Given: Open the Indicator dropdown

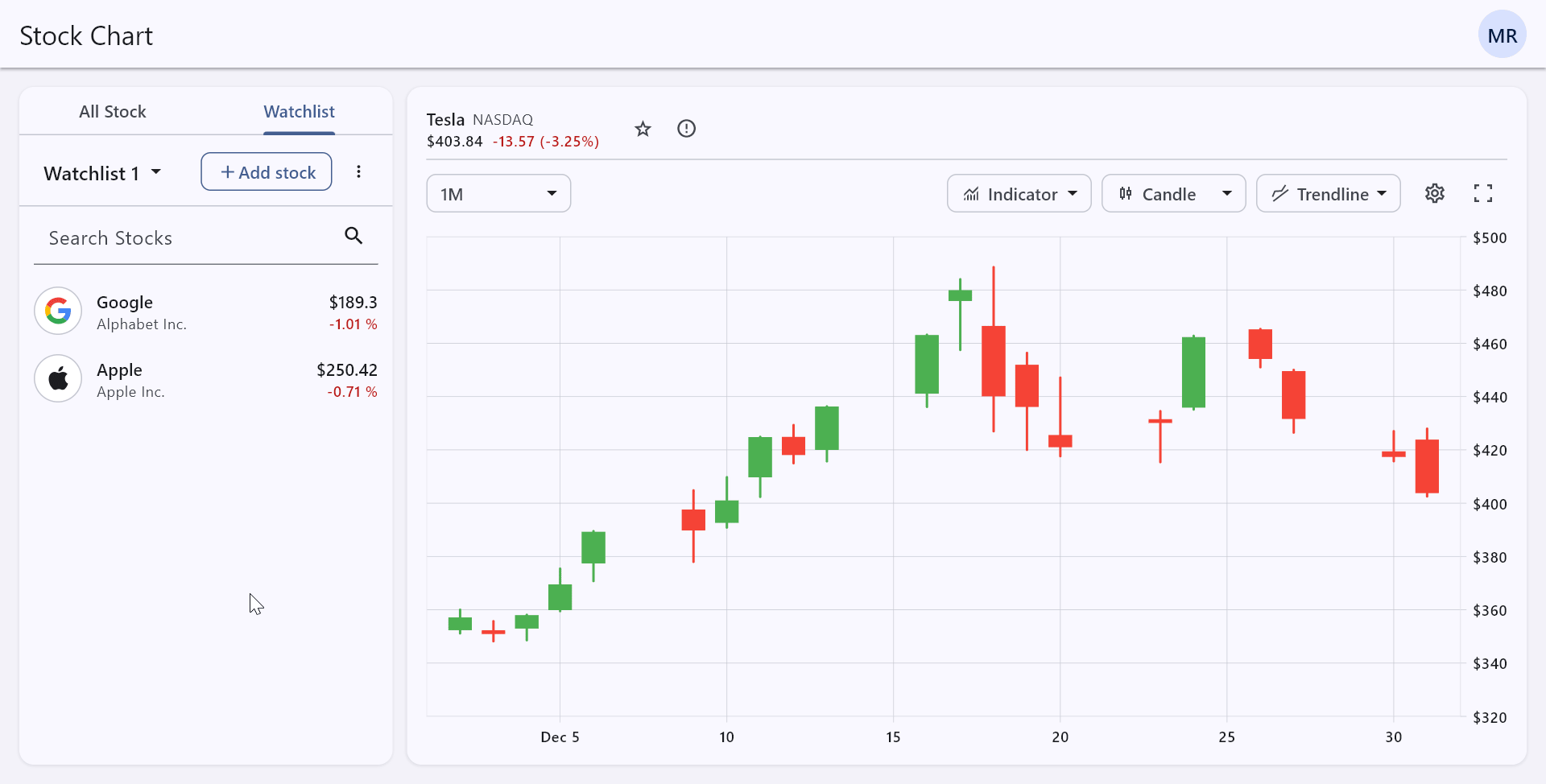Looking at the screenshot, I should pos(1019,193).
